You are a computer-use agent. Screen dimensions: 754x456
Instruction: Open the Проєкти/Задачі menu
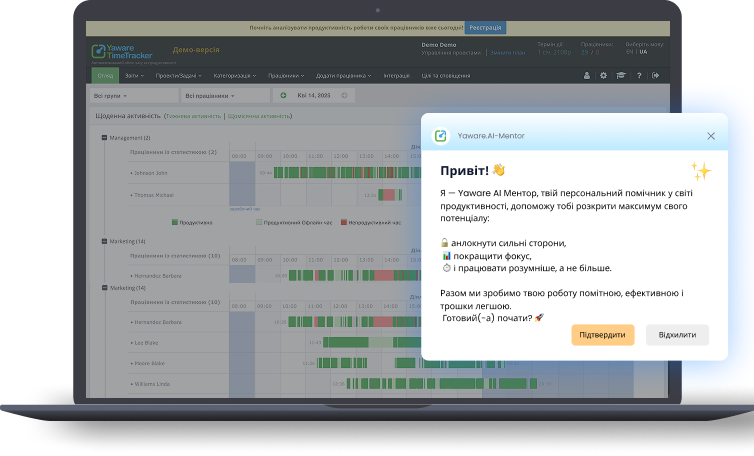[178, 76]
